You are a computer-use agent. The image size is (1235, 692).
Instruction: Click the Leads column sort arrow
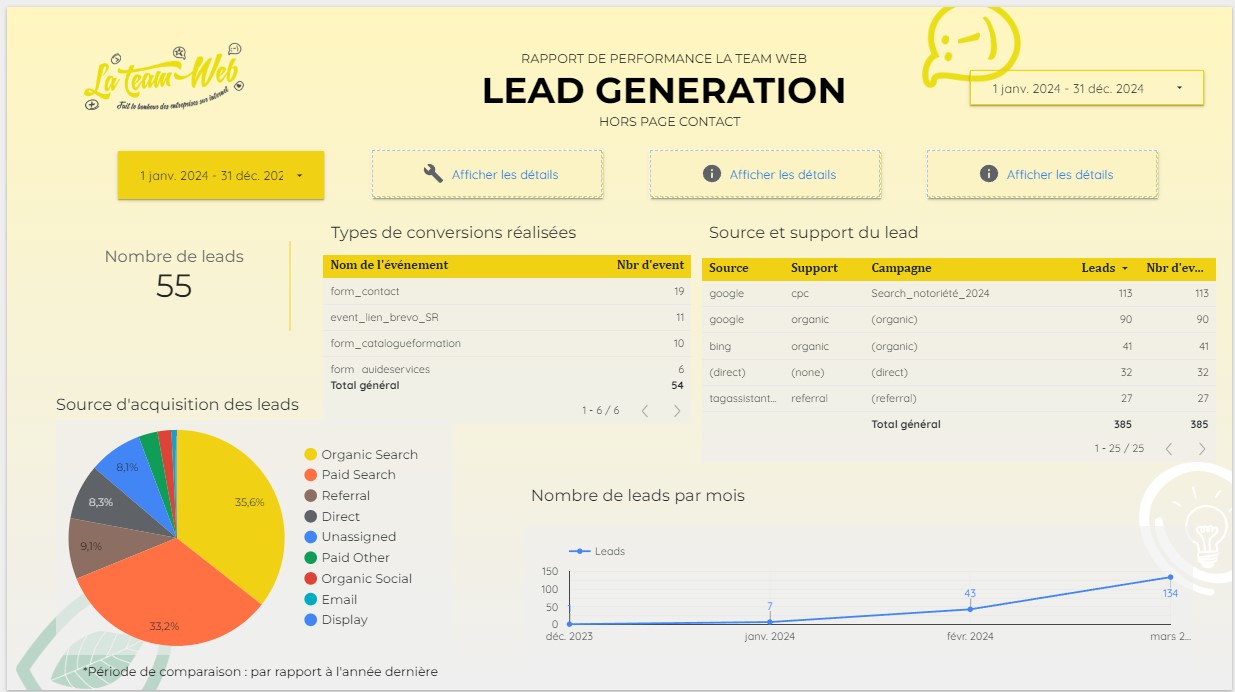pos(1125,269)
